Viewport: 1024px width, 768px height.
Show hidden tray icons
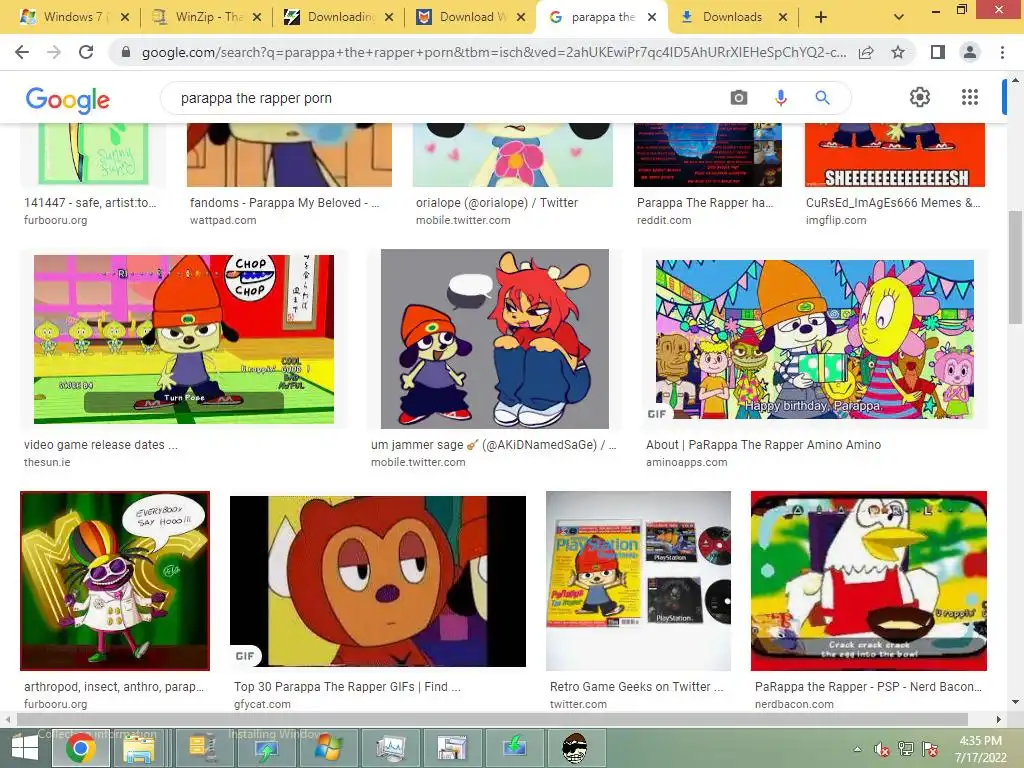(x=857, y=749)
